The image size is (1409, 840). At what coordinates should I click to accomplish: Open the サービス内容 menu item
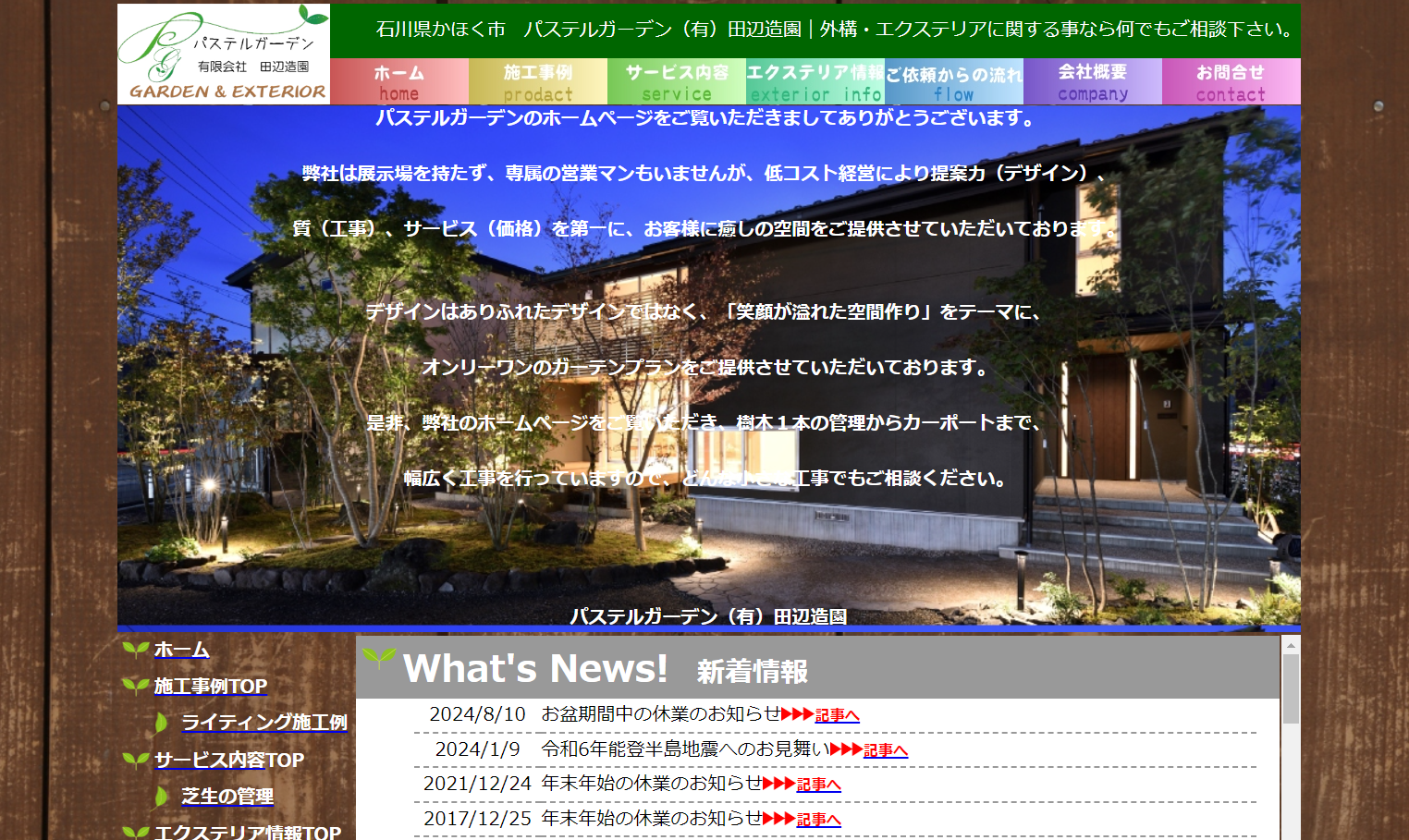click(676, 81)
